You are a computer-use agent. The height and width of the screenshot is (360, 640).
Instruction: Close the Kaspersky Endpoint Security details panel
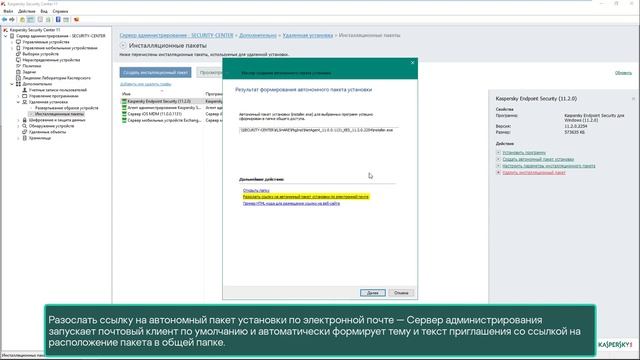(x=633, y=99)
